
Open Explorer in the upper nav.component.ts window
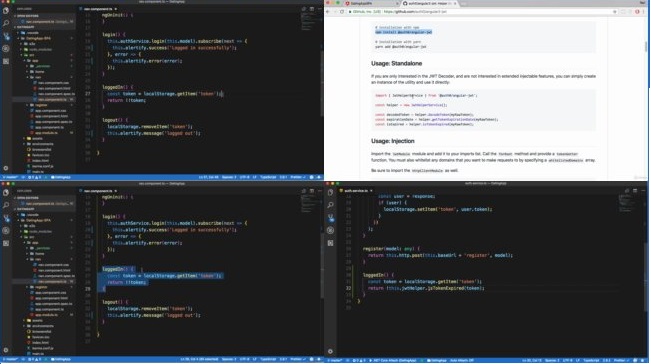pyautogui.click(x=6, y=11)
